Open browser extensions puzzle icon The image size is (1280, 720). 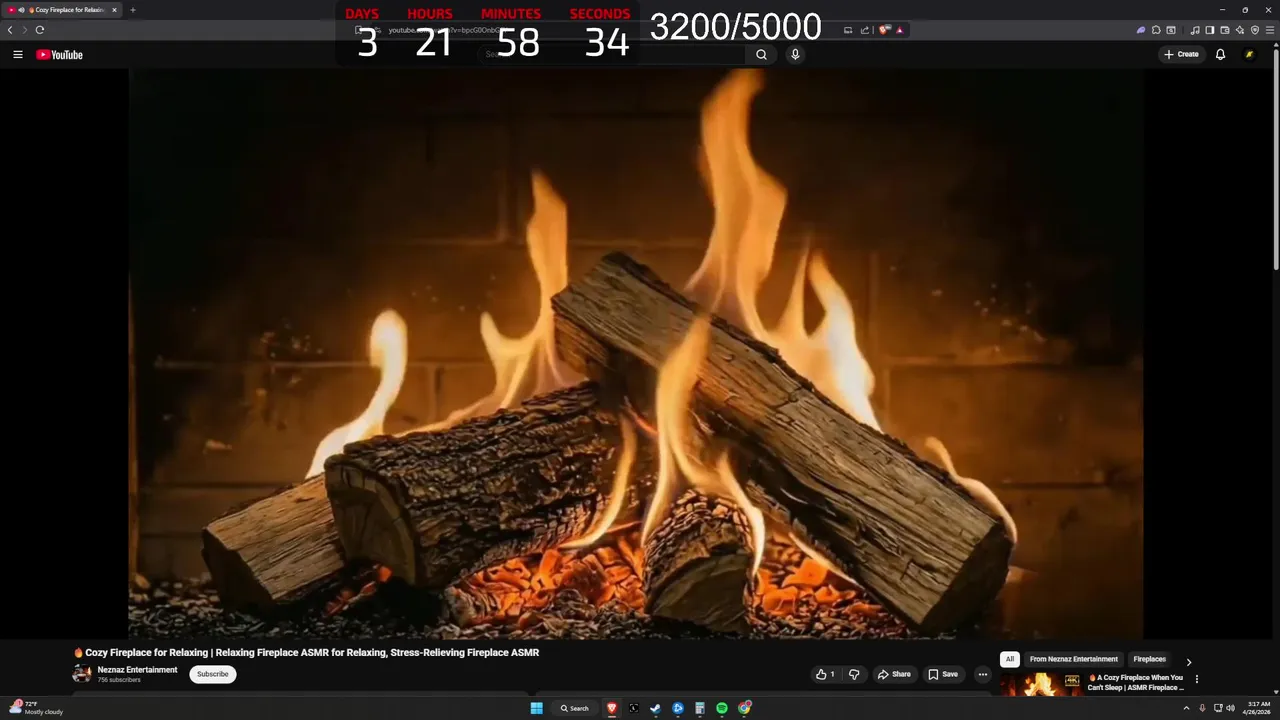pos(1156,30)
